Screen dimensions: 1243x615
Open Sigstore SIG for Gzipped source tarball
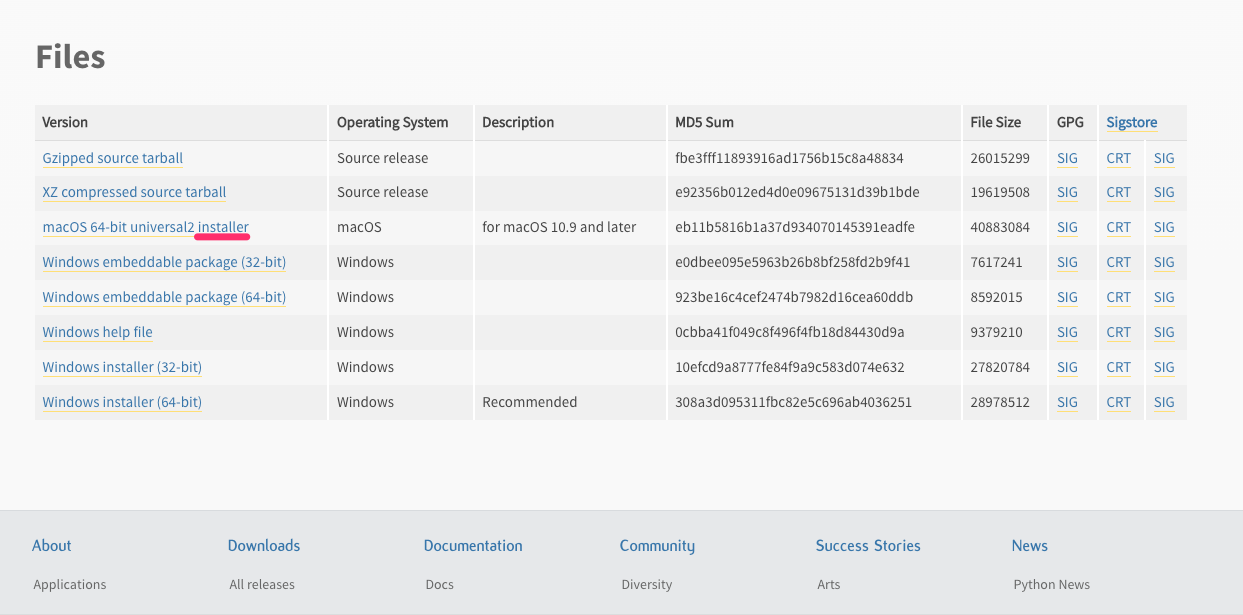pyautogui.click(x=1164, y=158)
